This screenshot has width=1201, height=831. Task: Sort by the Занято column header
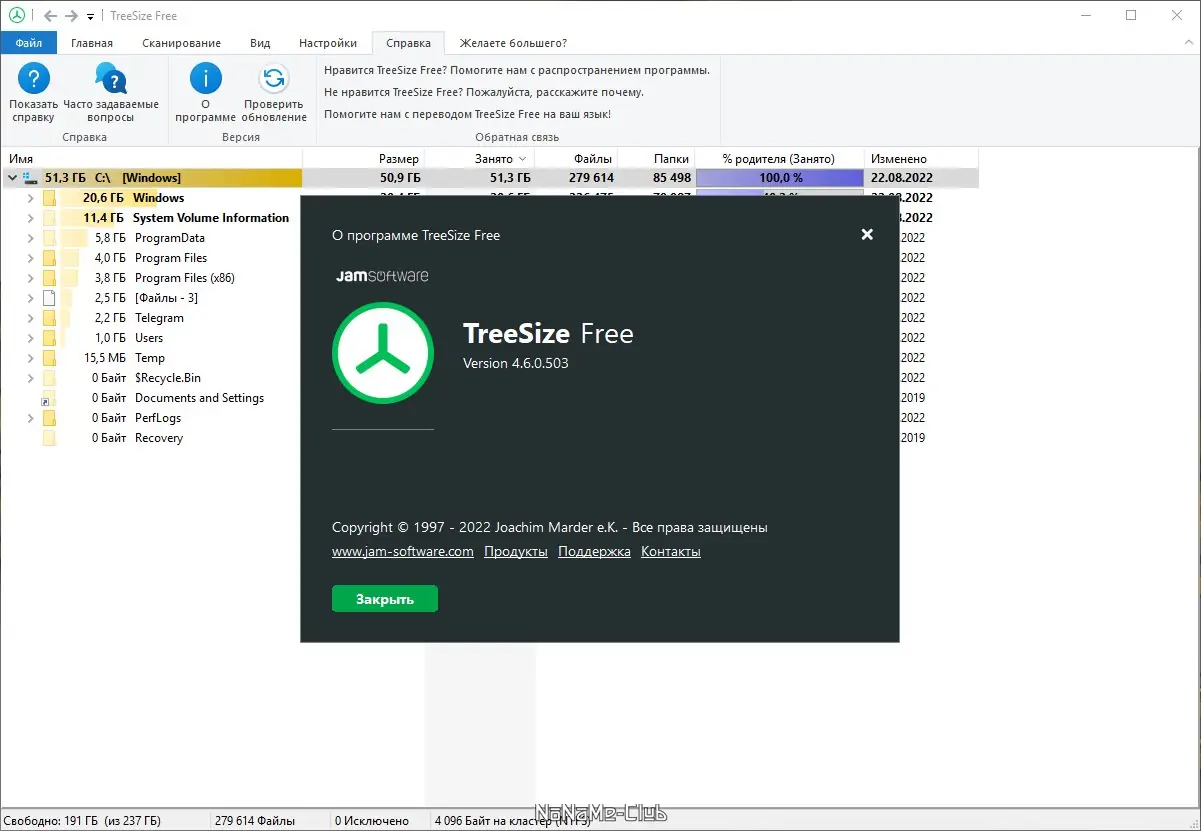pyautogui.click(x=480, y=159)
